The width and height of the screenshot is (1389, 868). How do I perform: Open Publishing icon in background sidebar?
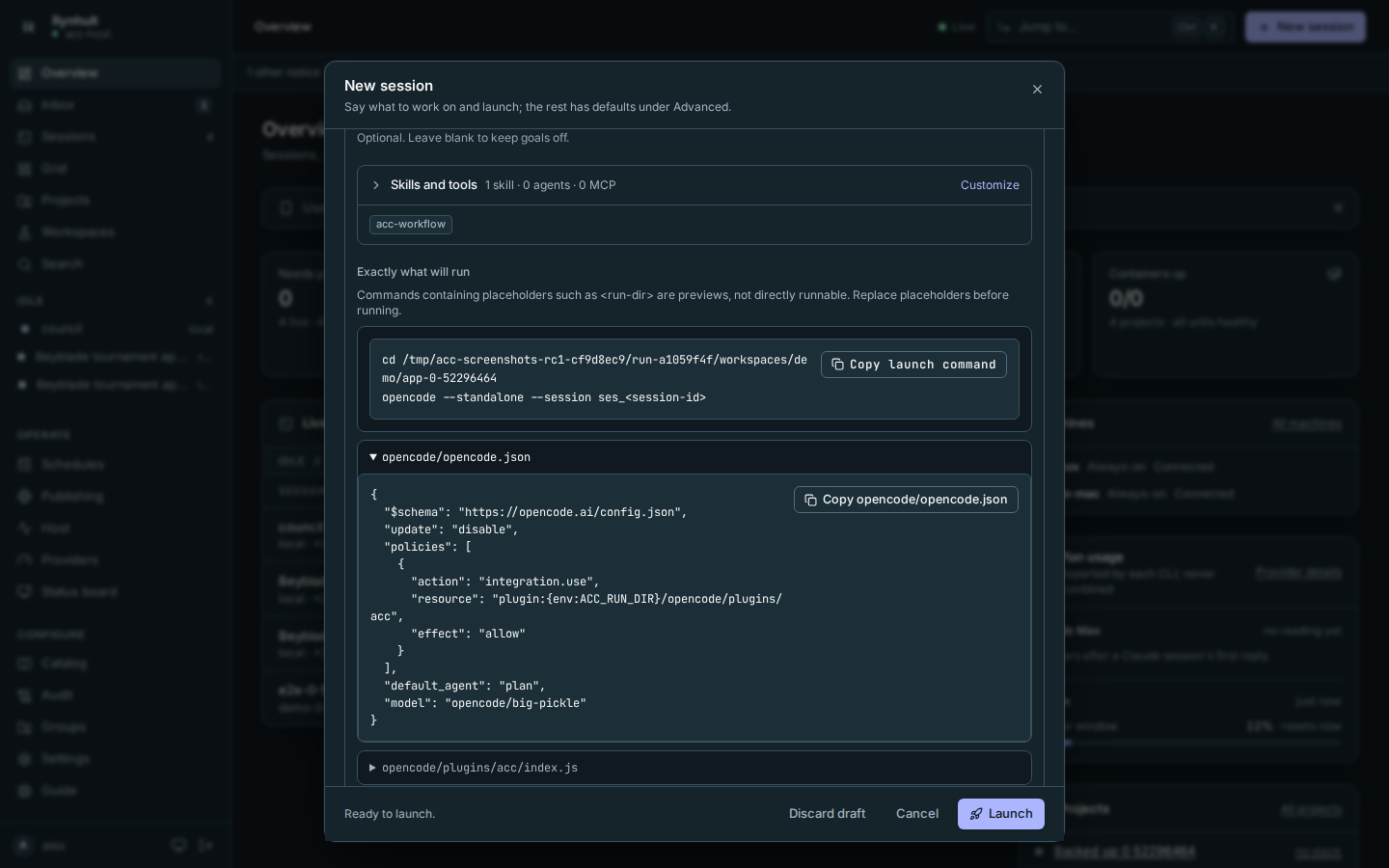click(x=26, y=497)
